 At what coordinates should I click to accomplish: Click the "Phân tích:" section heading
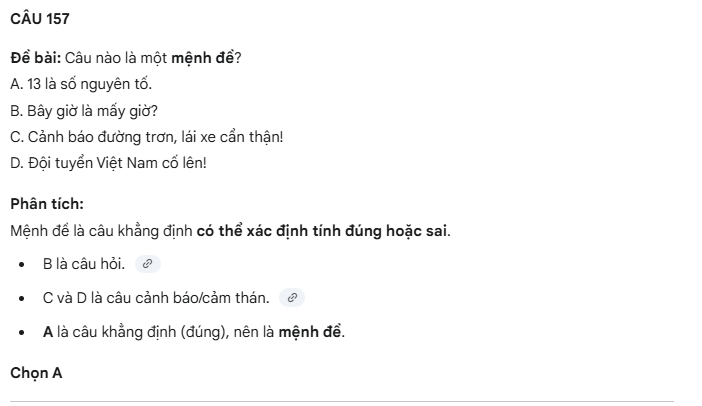[47, 204]
